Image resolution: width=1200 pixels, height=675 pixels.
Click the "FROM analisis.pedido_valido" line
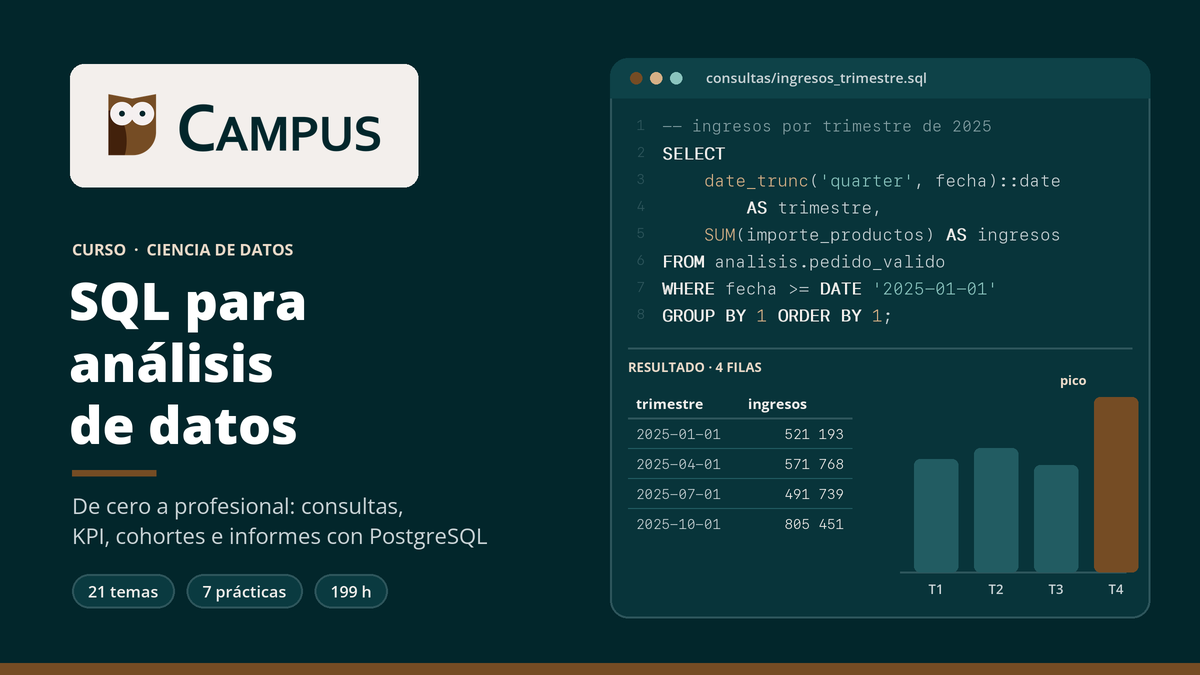click(803, 261)
